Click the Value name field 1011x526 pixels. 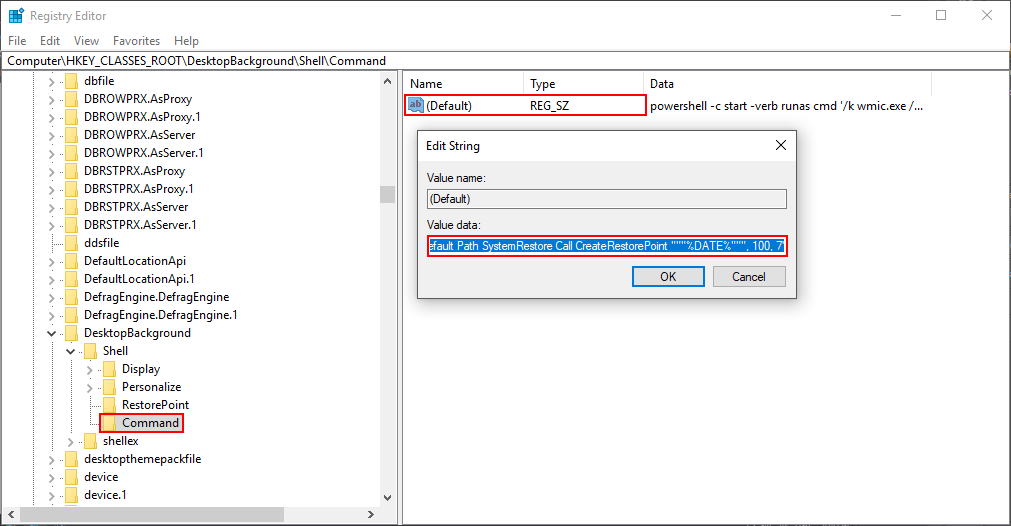[x=607, y=199]
